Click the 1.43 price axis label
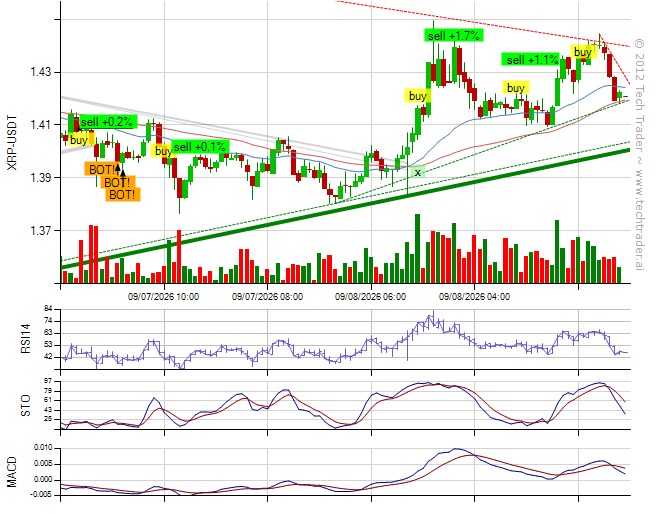 click(x=40, y=72)
